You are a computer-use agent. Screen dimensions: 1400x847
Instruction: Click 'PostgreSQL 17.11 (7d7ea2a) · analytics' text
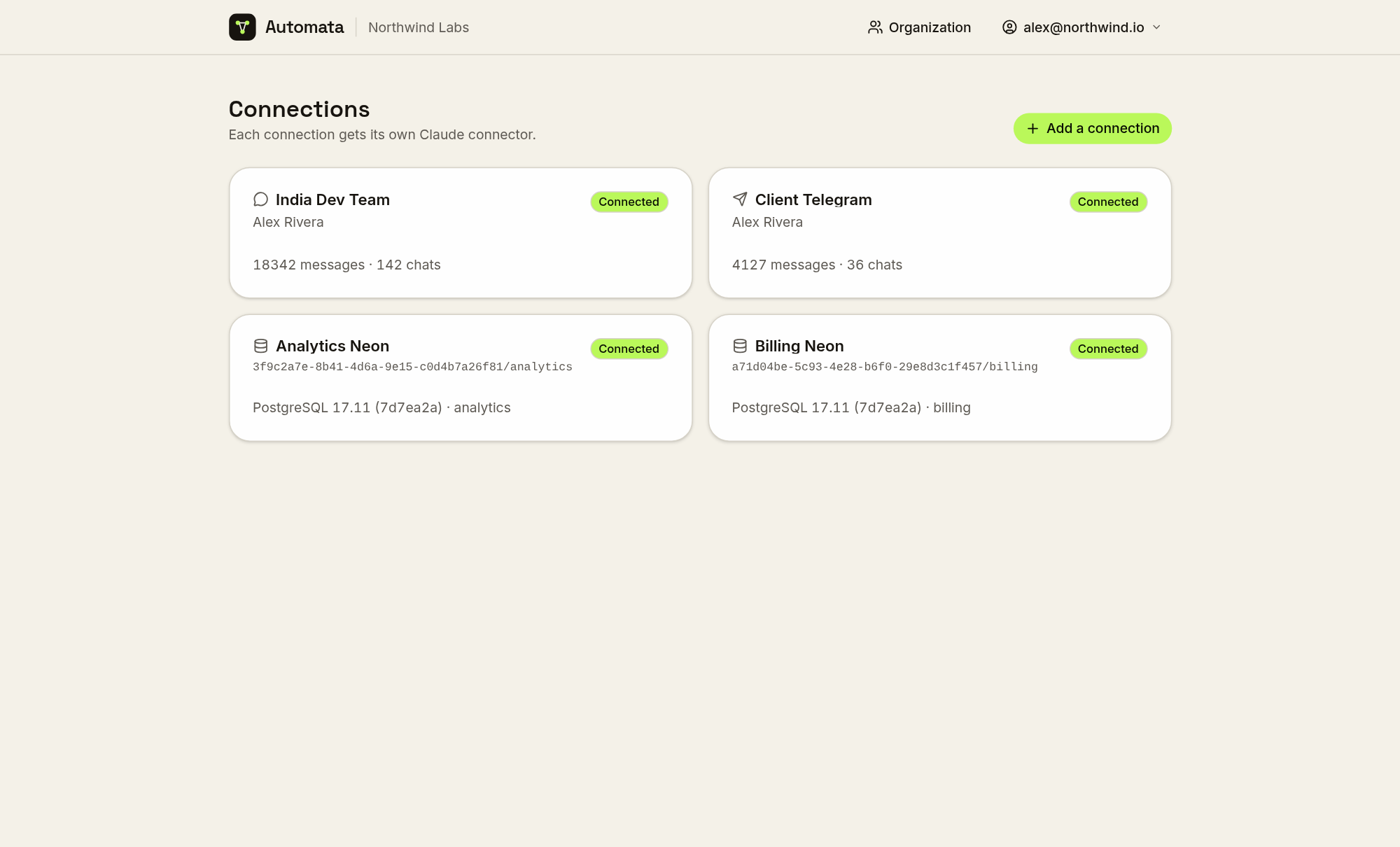pyautogui.click(x=381, y=407)
